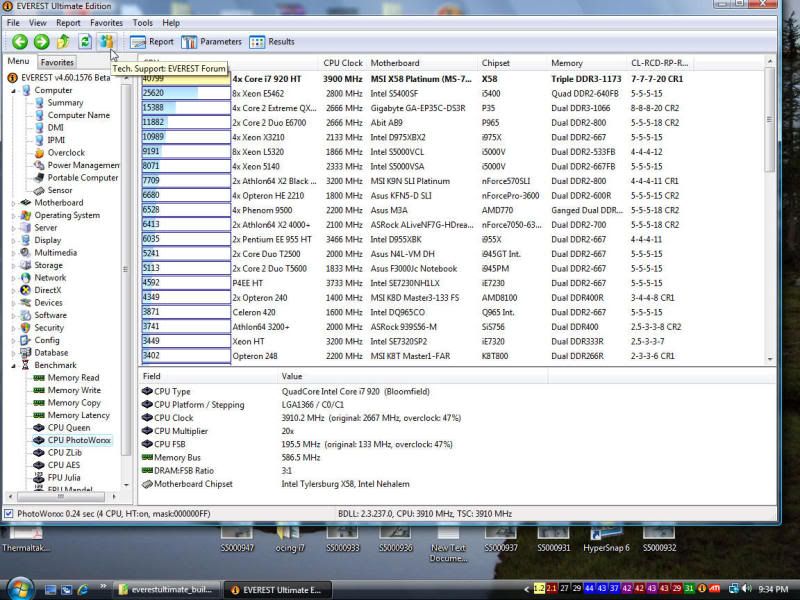This screenshot has width=800, height=600.
Task: Open the DMI tree item
Action: (x=56, y=128)
